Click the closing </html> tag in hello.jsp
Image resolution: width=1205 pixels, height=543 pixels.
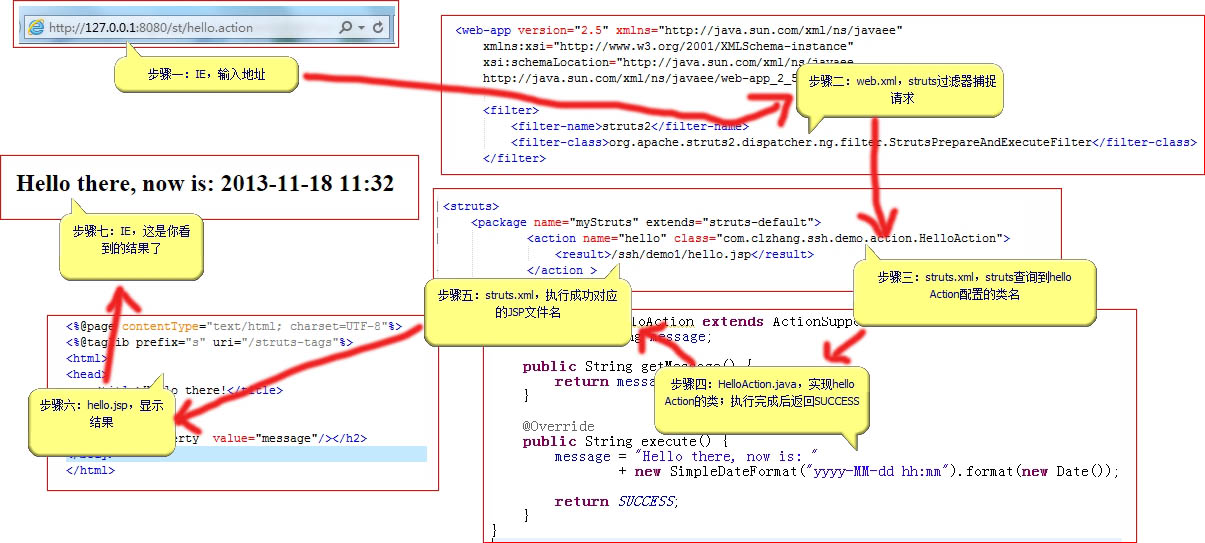pos(90,470)
